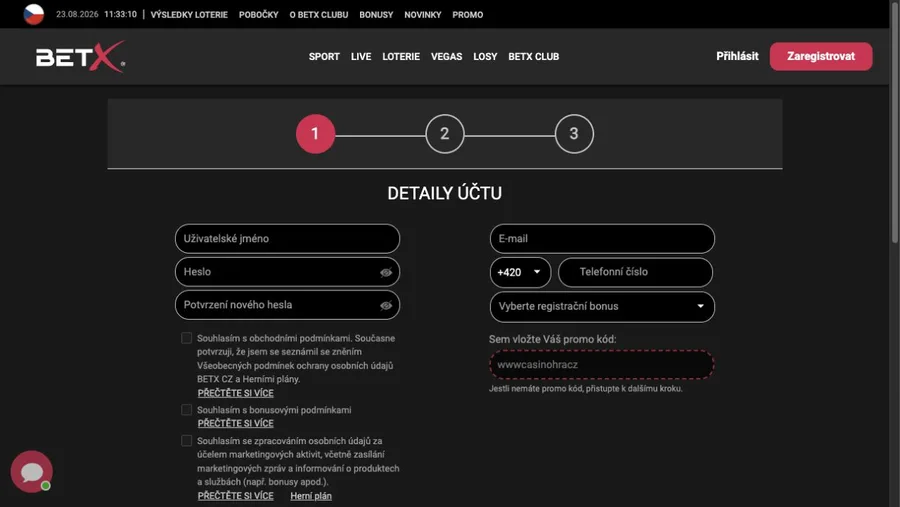900x507 pixels.
Task: Select registration step 1 circle
Action: coord(315,134)
